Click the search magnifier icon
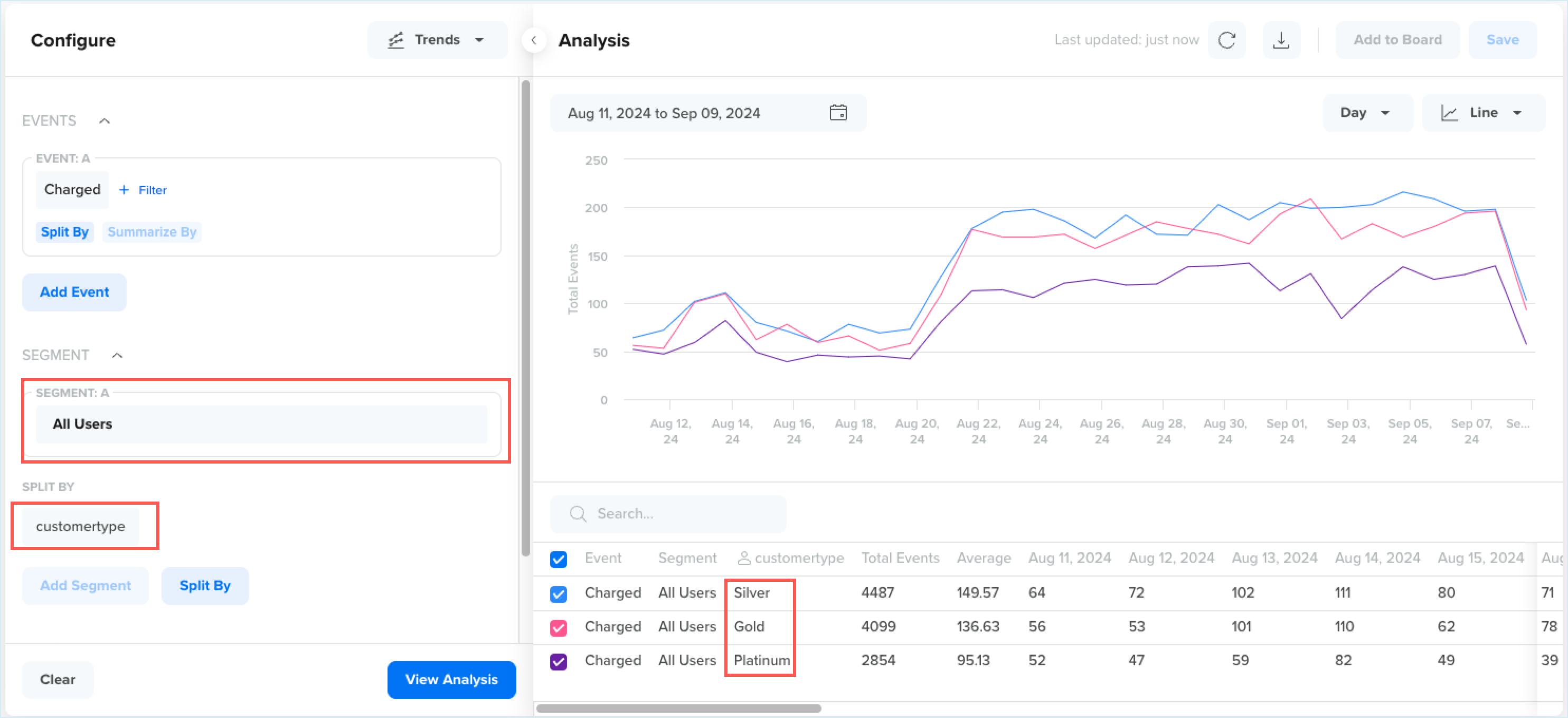This screenshot has width=1568, height=718. (x=578, y=514)
